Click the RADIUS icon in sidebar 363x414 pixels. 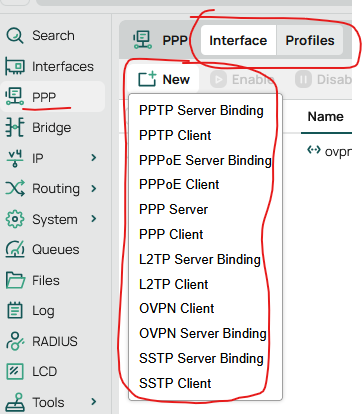coord(15,341)
